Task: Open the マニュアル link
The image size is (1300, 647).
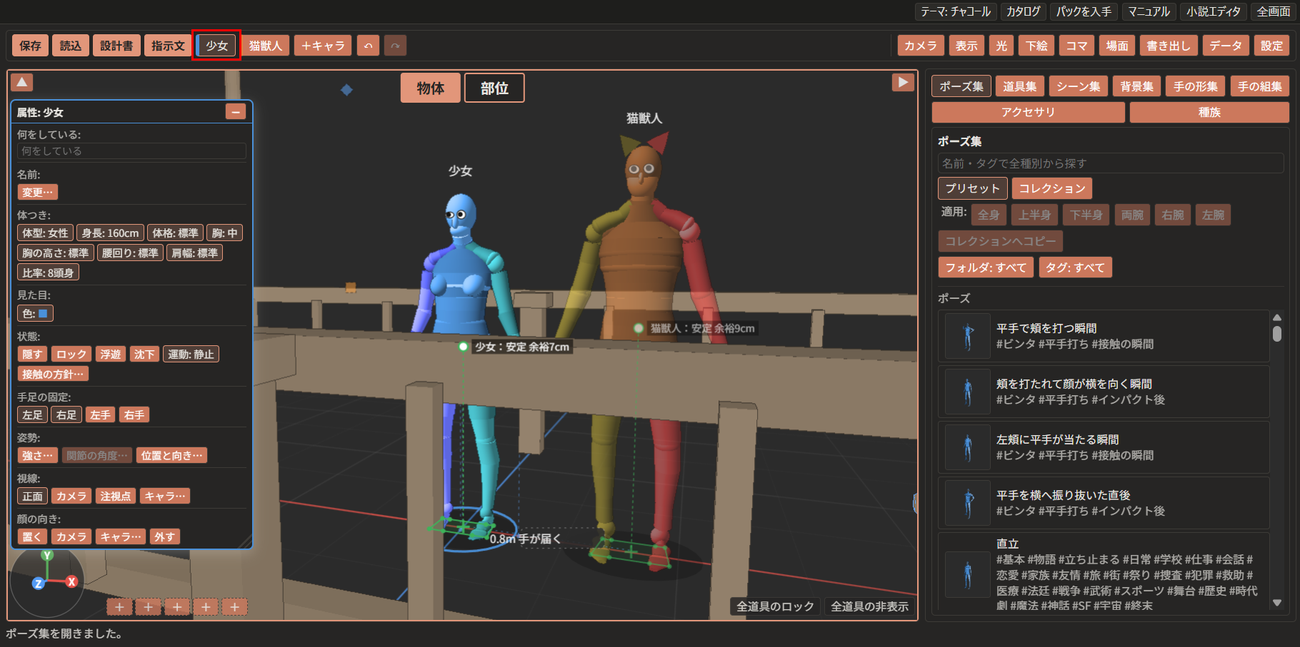Action: [1149, 12]
